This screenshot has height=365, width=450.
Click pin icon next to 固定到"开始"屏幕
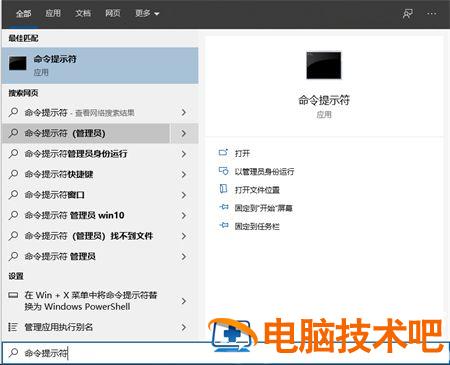(x=224, y=207)
